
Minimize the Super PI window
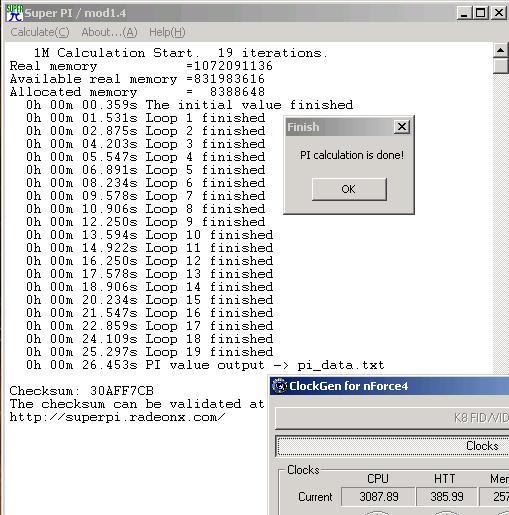464,13
